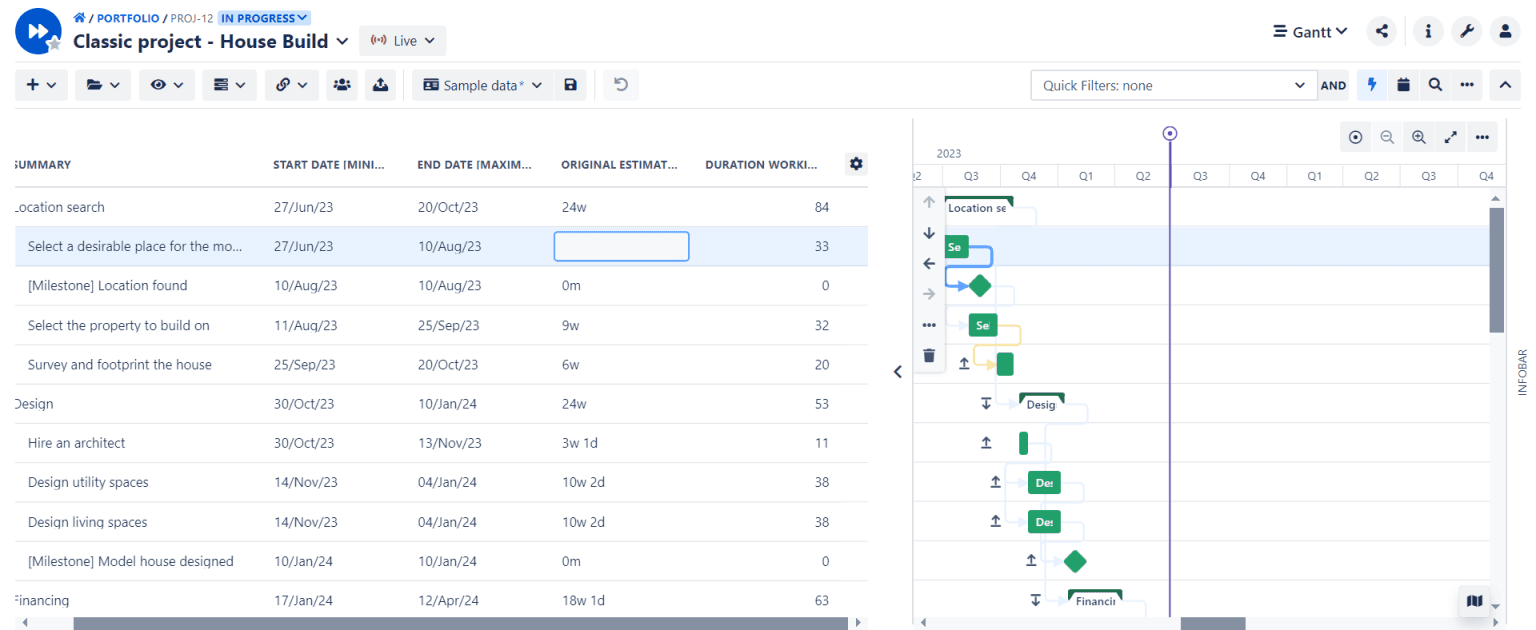Open the INFOBAR side panel

[1523, 372]
